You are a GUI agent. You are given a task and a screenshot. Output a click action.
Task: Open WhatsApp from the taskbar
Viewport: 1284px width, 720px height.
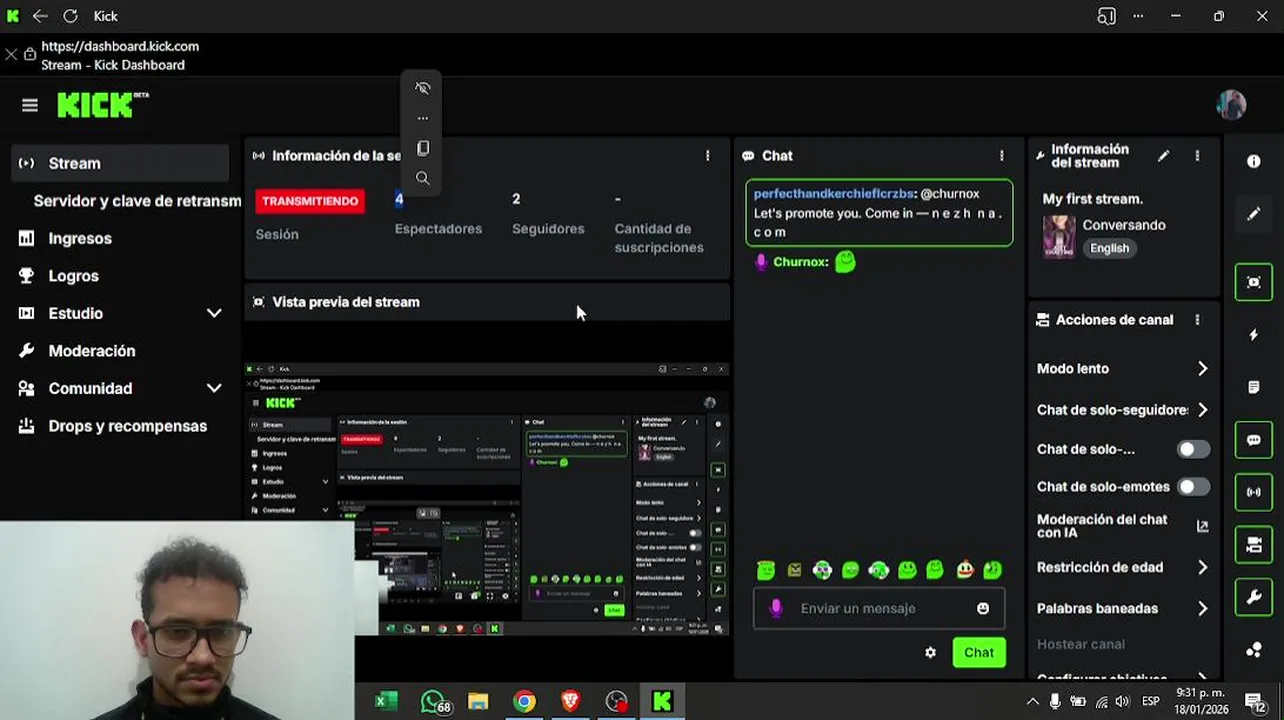pyautogui.click(x=434, y=702)
